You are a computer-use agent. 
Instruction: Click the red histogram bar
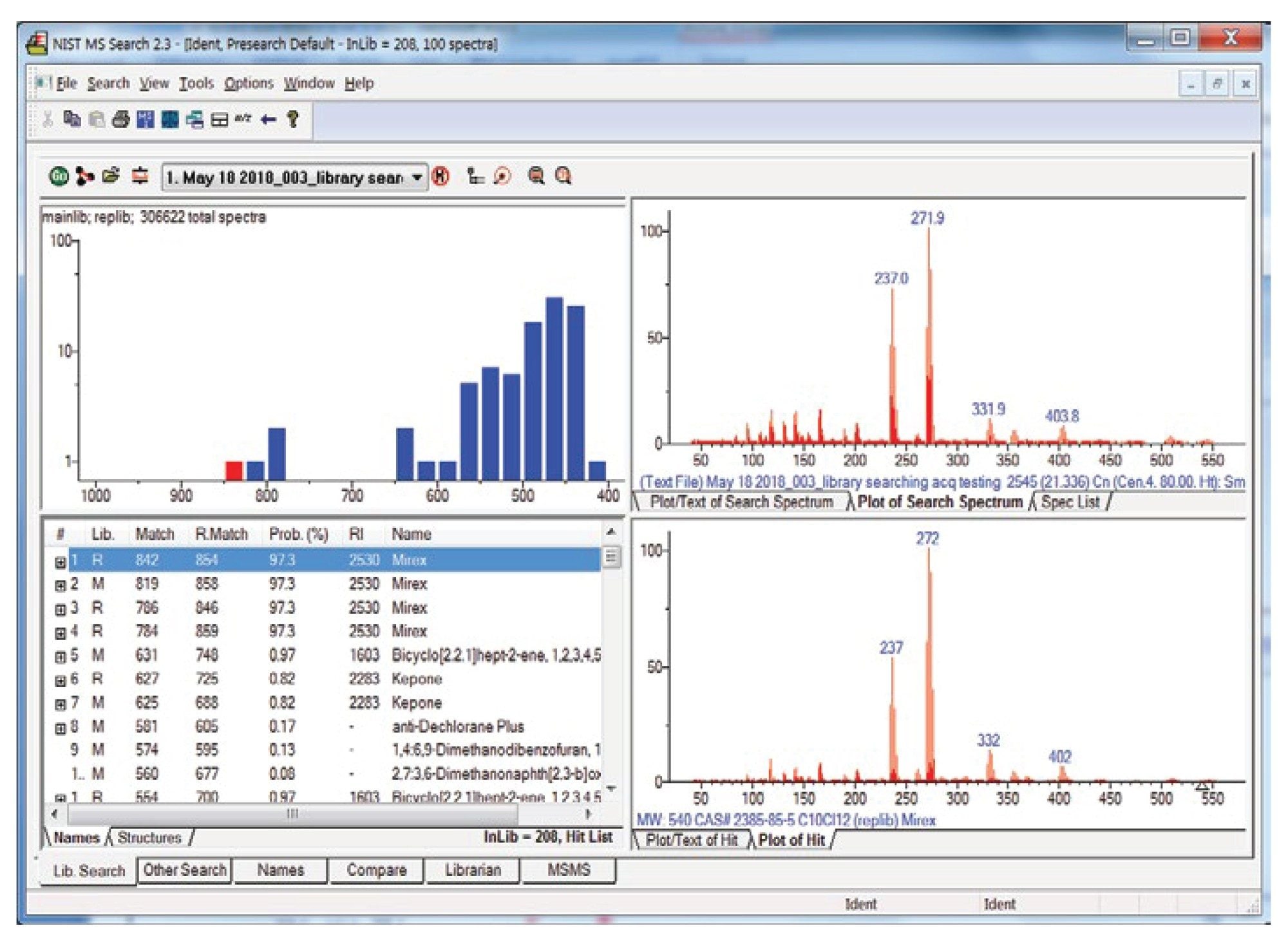[234, 471]
